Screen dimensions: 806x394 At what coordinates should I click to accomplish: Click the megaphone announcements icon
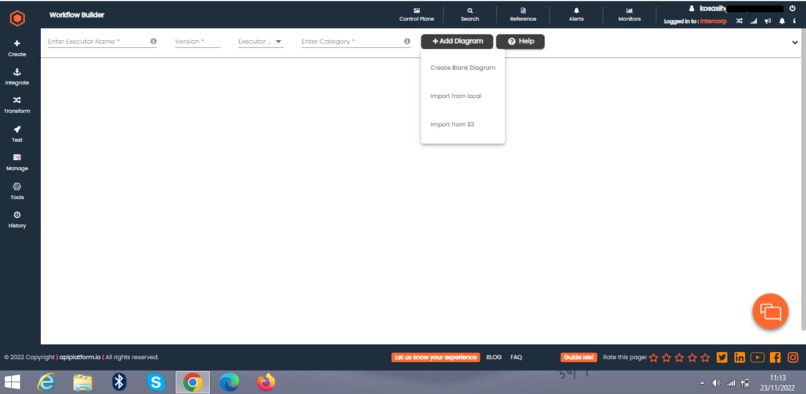coord(768,21)
